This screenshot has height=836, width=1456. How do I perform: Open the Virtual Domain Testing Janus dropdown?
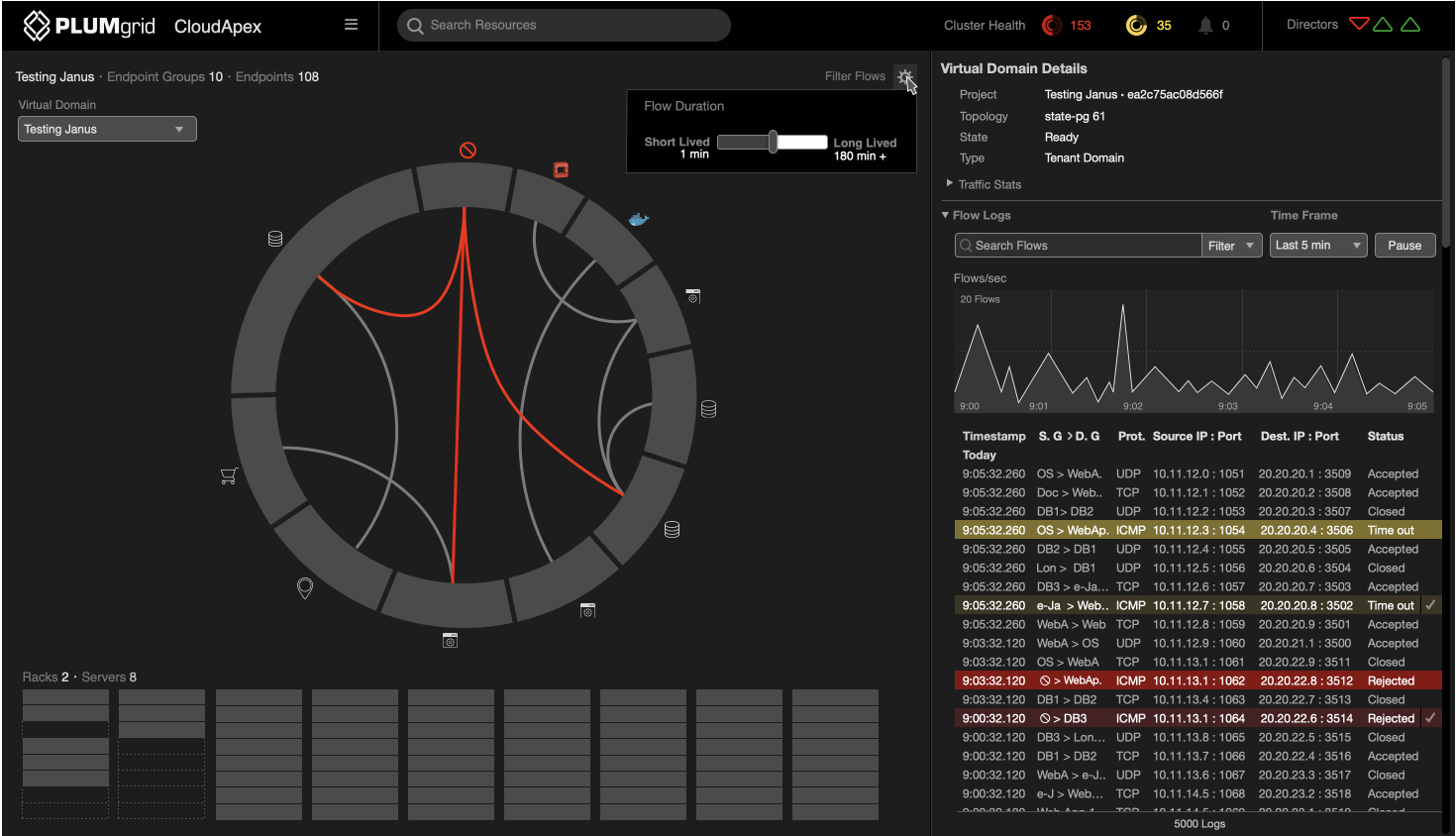pyautogui.click(x=107, y=130)
